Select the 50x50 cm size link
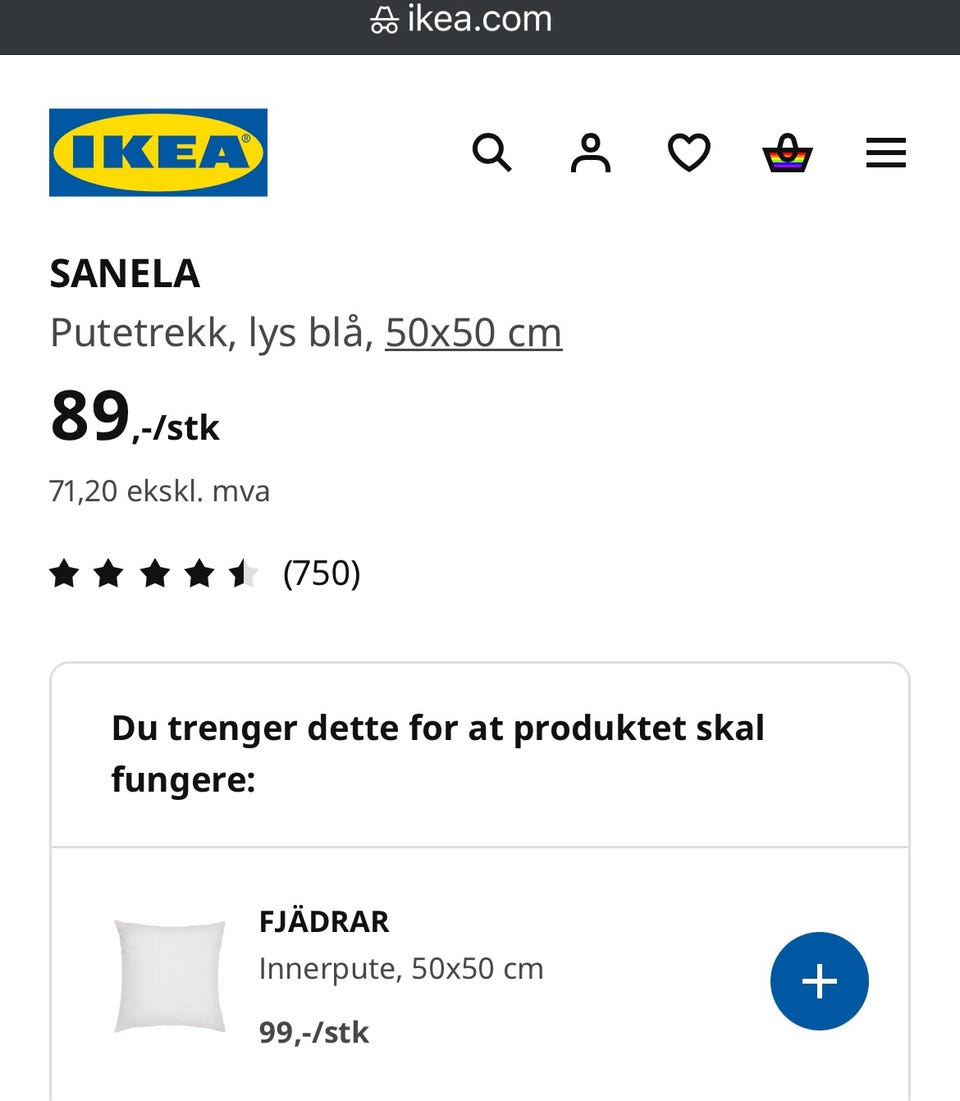This screenshot has height=1101, width=960. (473, 332)
